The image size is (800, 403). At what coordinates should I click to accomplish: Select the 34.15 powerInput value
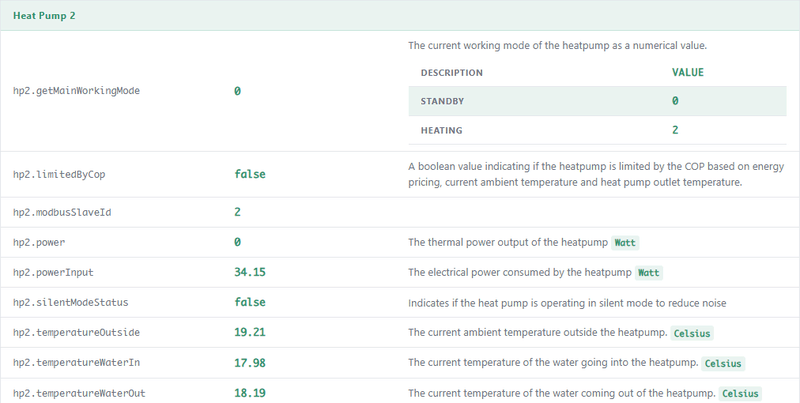click(x=250, y=272)
